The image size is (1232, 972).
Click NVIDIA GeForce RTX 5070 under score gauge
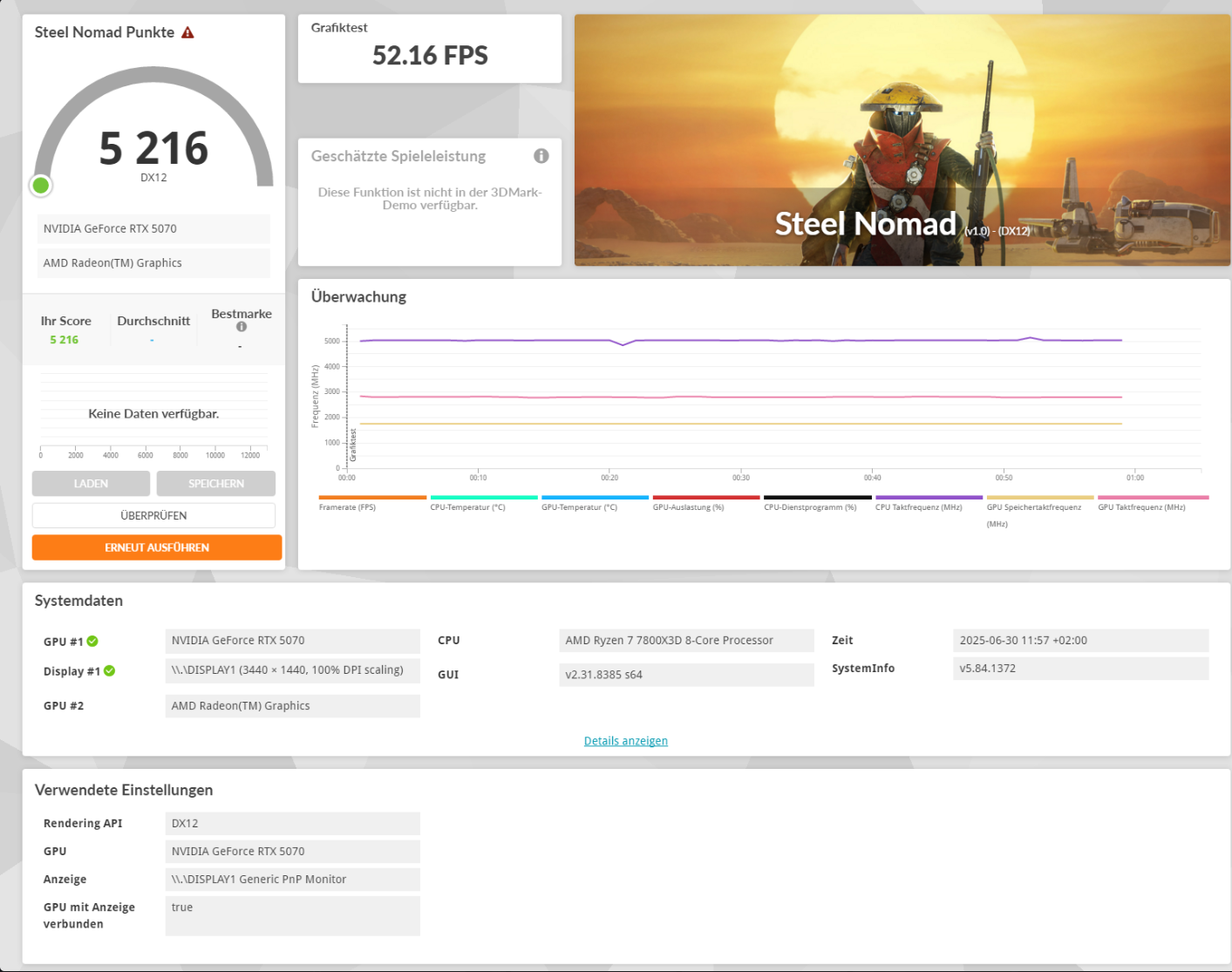(153, 228)
